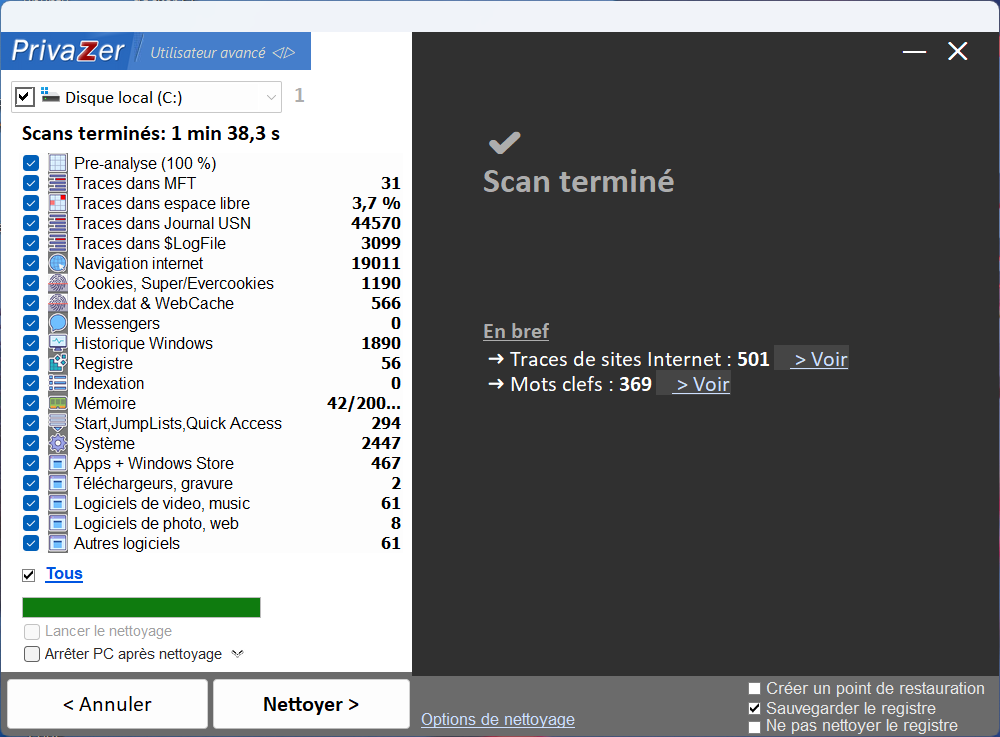Click the Start,JumpLists,Quick Access icon
Viewport: 1000px width, 737px height.
click(x=57, y=423)
